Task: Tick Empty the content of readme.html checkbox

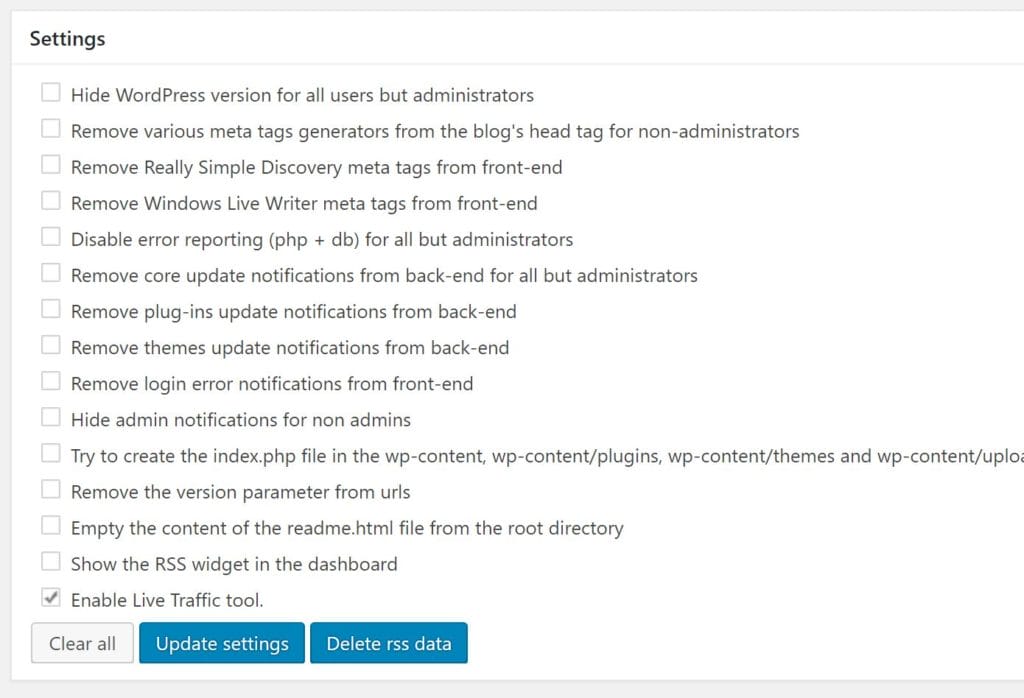Action: [50, 526]
